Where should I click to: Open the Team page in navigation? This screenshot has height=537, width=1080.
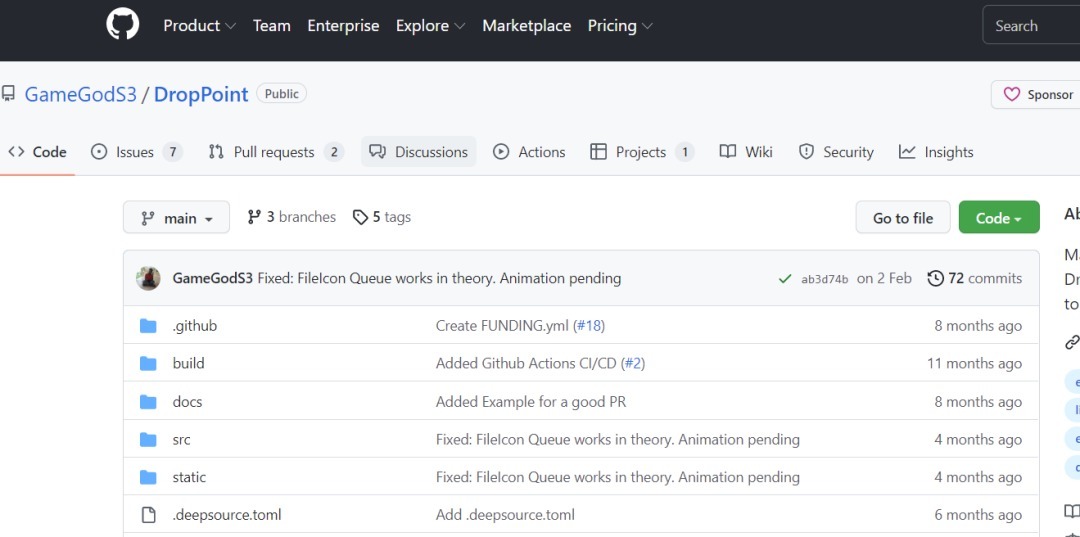click(x=271, y=26)
